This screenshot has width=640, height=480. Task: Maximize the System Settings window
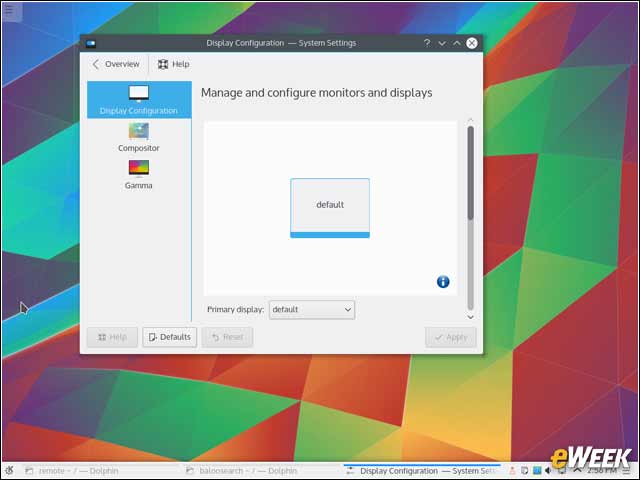tap(457, 43)
